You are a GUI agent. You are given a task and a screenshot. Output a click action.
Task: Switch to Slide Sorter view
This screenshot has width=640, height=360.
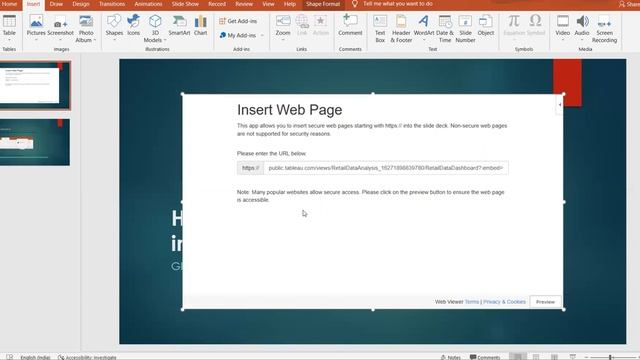[x=536, y=357]
